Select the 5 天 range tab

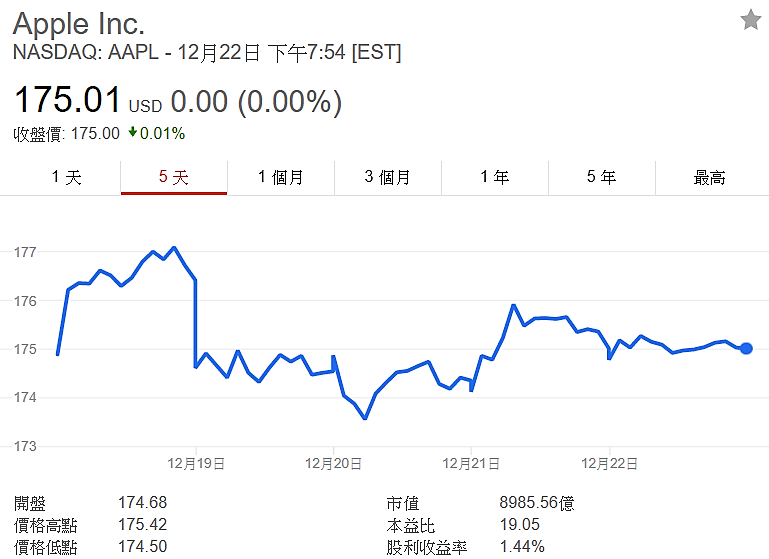[174, 177]
